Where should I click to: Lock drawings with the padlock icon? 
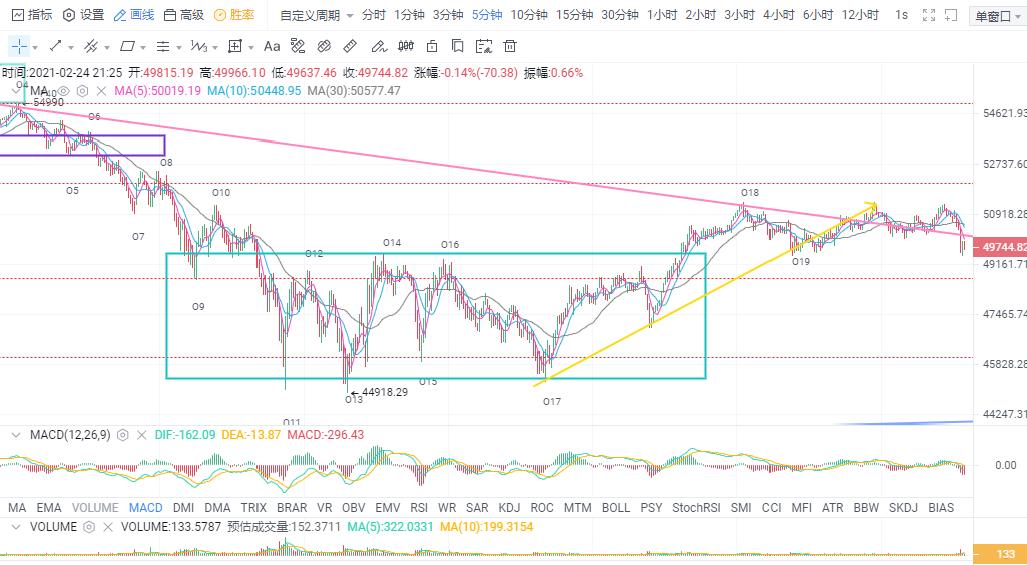click(x=432, y=46)
